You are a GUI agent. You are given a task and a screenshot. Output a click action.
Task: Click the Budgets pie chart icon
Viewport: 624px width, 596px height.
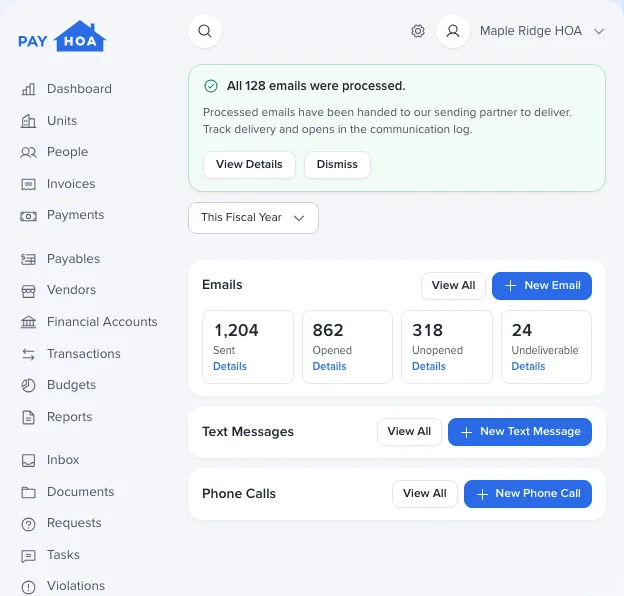pos(28,385)
